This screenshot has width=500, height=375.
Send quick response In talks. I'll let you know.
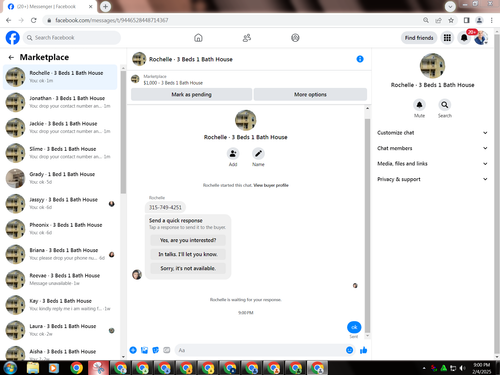pyautogui.click(x=188, y=254)
